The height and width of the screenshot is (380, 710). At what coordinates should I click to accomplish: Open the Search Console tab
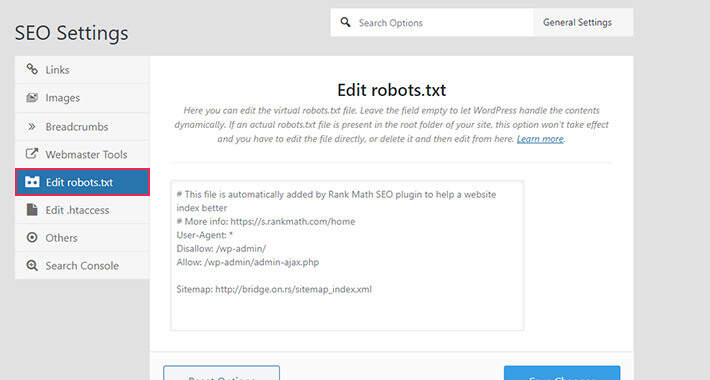point(82,265)
